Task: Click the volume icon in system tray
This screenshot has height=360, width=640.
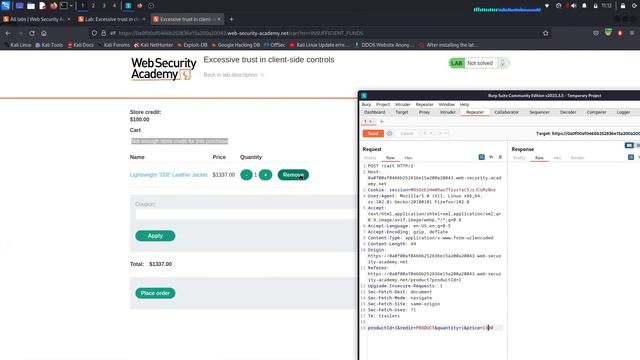Action: point(574,6)
